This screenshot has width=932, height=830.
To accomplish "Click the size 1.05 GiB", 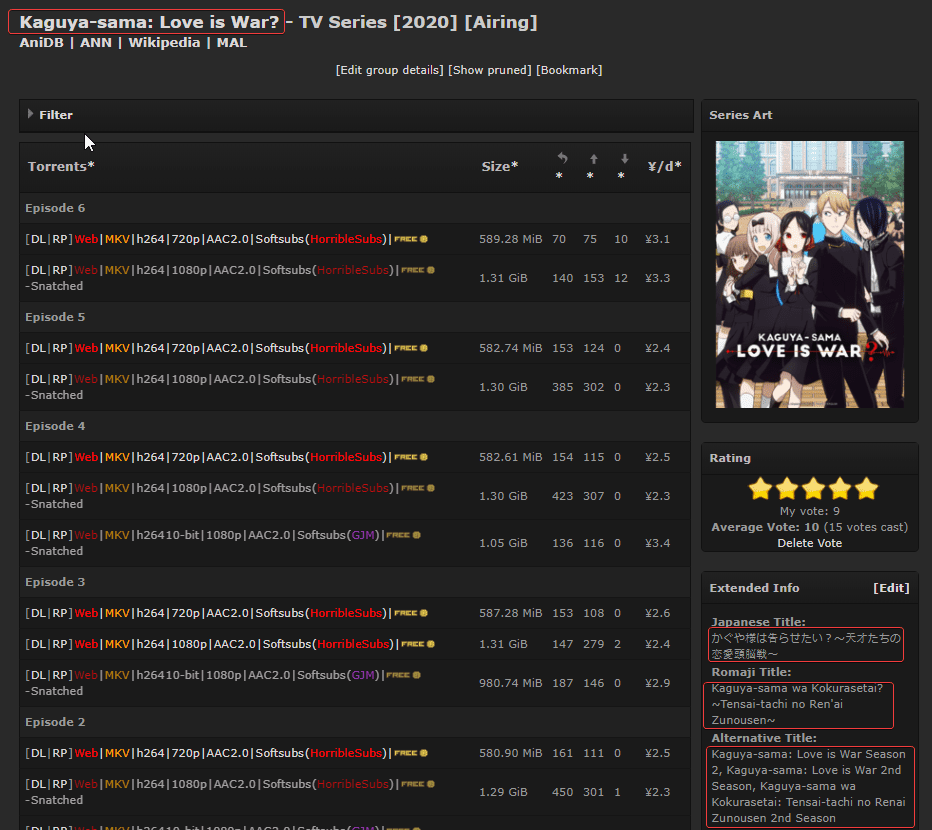I will click(503, 543).
